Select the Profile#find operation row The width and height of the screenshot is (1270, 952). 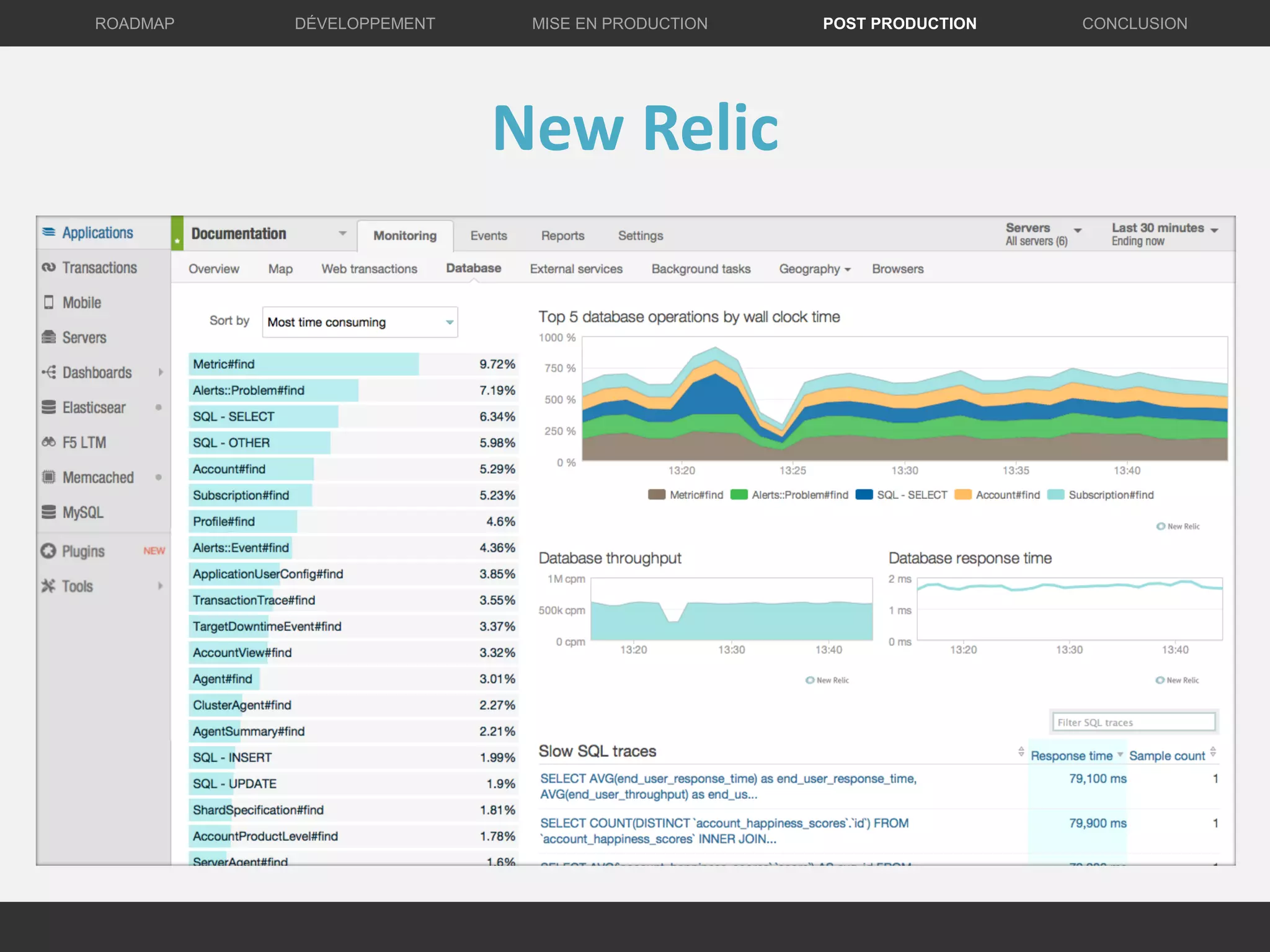pyautogui.click(x=353, y=521)
